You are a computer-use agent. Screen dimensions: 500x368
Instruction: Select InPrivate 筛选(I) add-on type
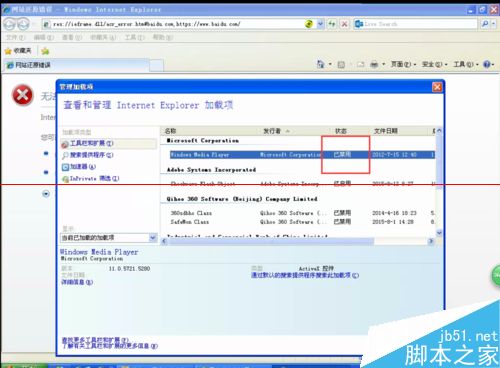coord(90,179)
